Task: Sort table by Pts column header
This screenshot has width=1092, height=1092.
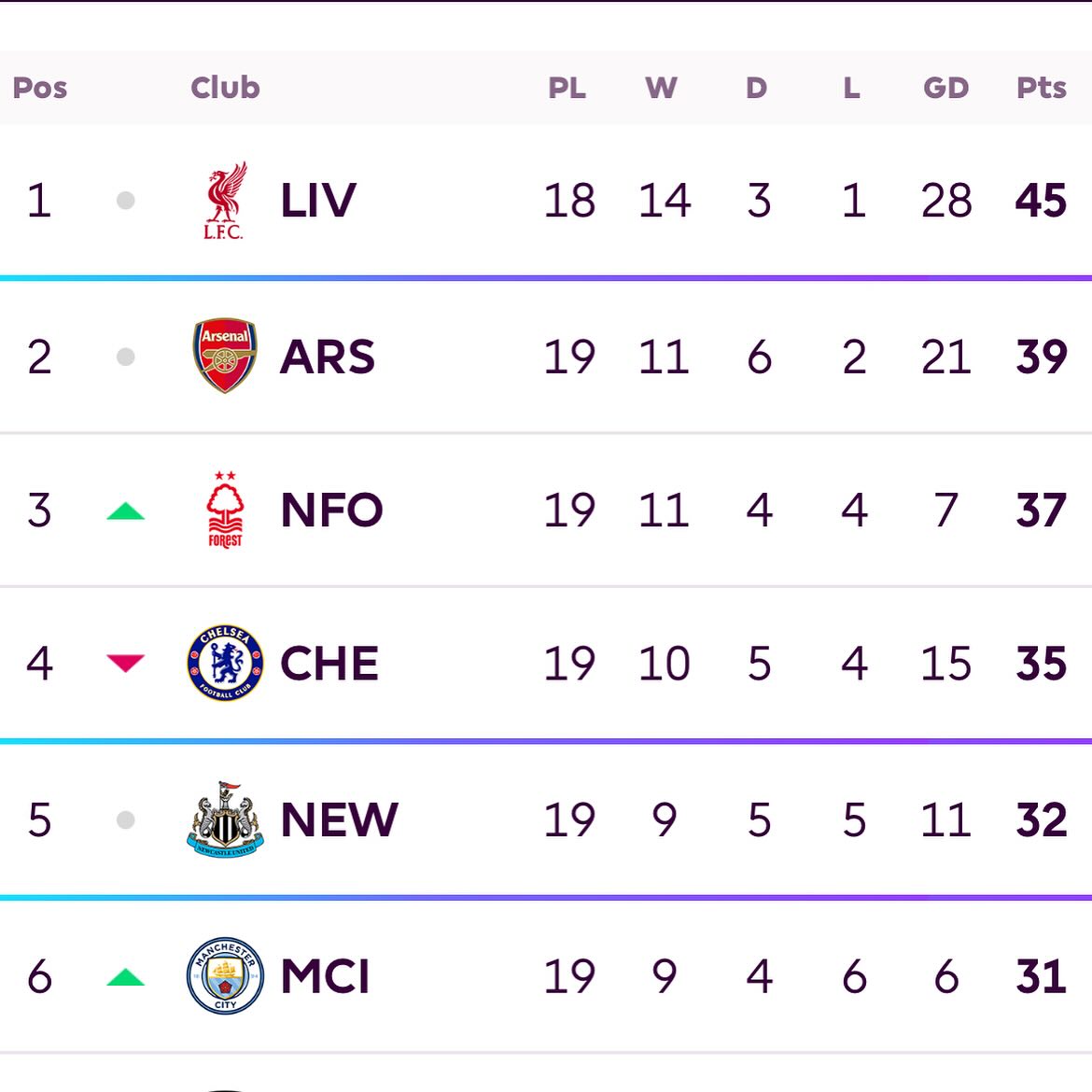Action: [x=1041, y=88]
